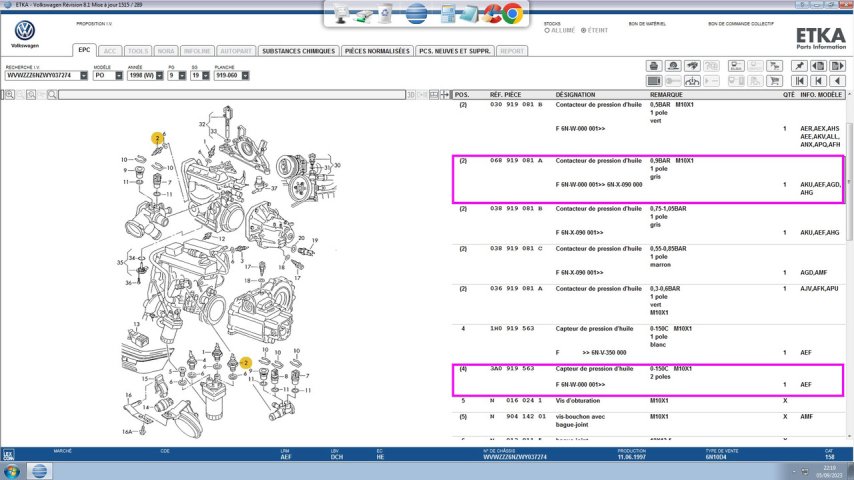Open the Modèle PO dropdown
The width and height of the screenshot is (854, 480).
[x=119, y=76]
